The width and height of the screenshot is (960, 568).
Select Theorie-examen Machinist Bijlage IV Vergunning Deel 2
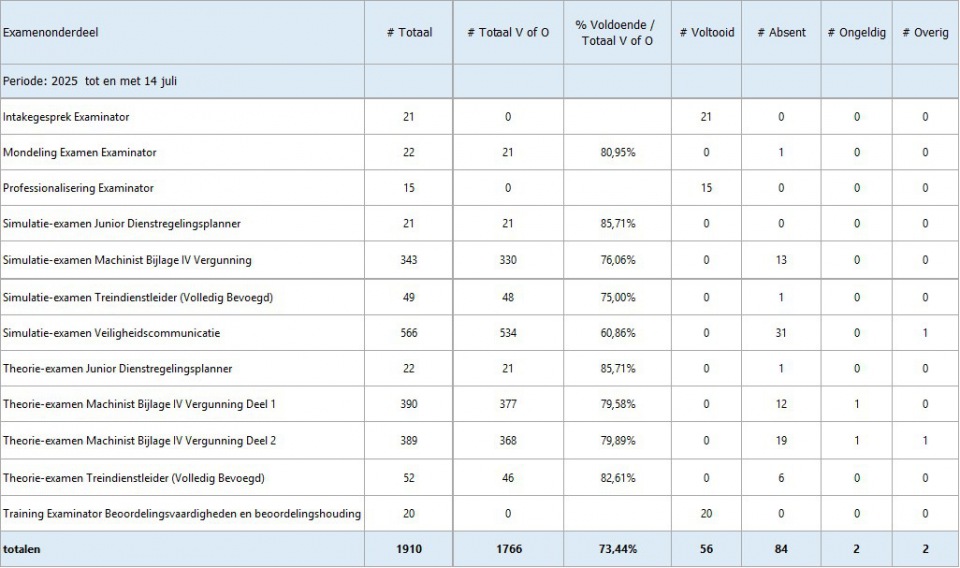click(x=139, y=441)
